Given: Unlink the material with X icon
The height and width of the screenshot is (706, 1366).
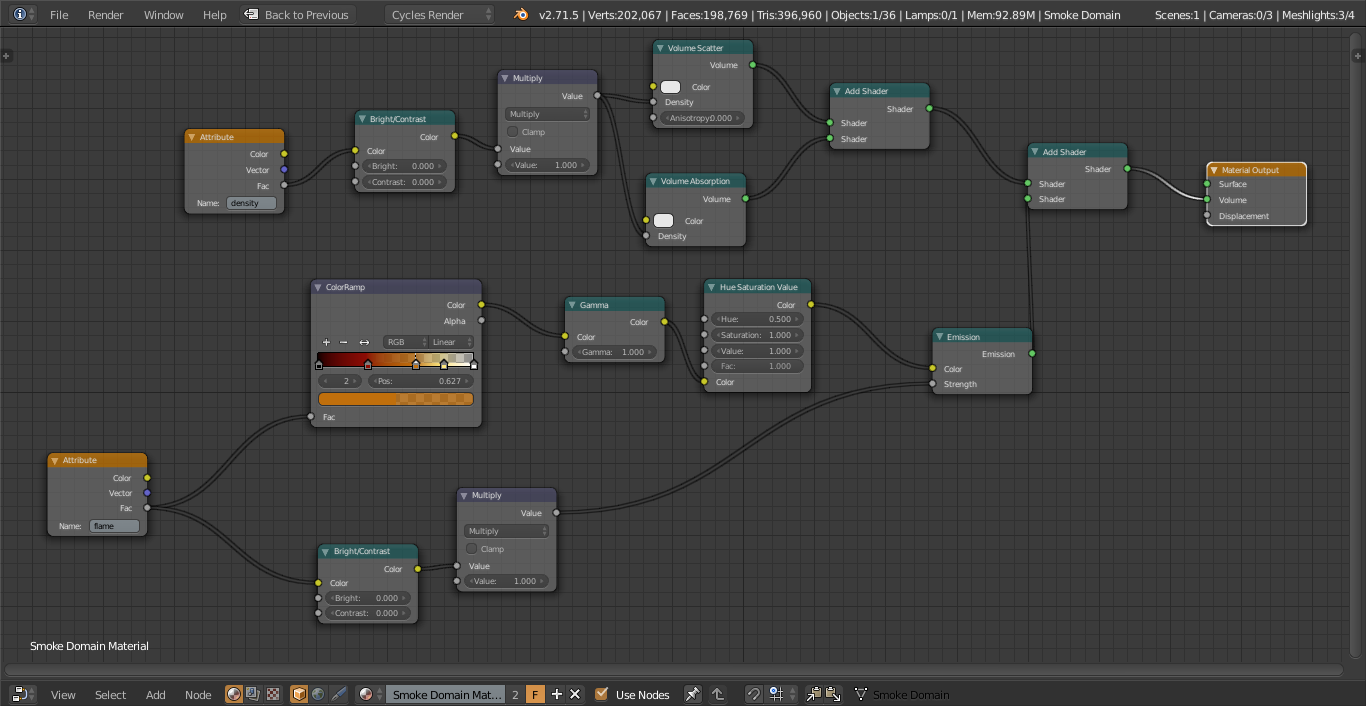Looking at the screenshot, I should click(575, 694).
